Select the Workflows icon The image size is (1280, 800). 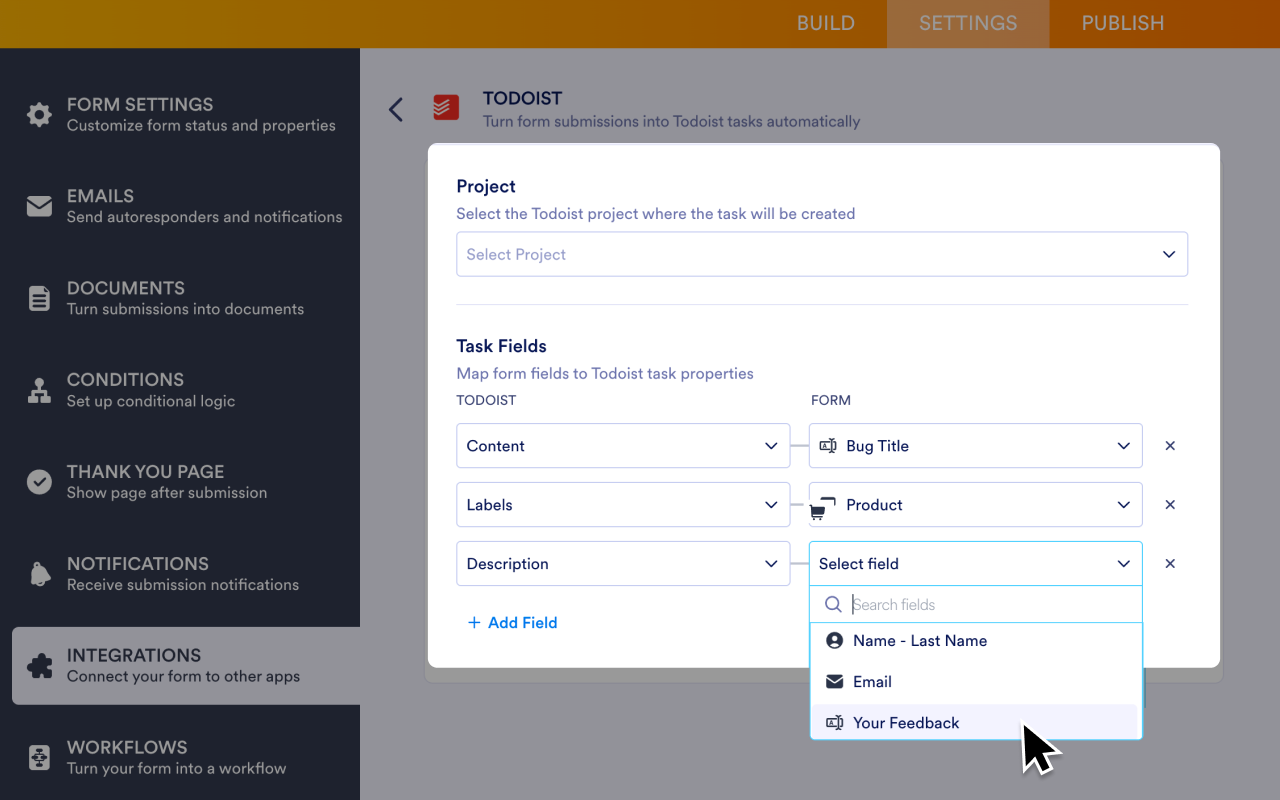[x=38, y=758]
